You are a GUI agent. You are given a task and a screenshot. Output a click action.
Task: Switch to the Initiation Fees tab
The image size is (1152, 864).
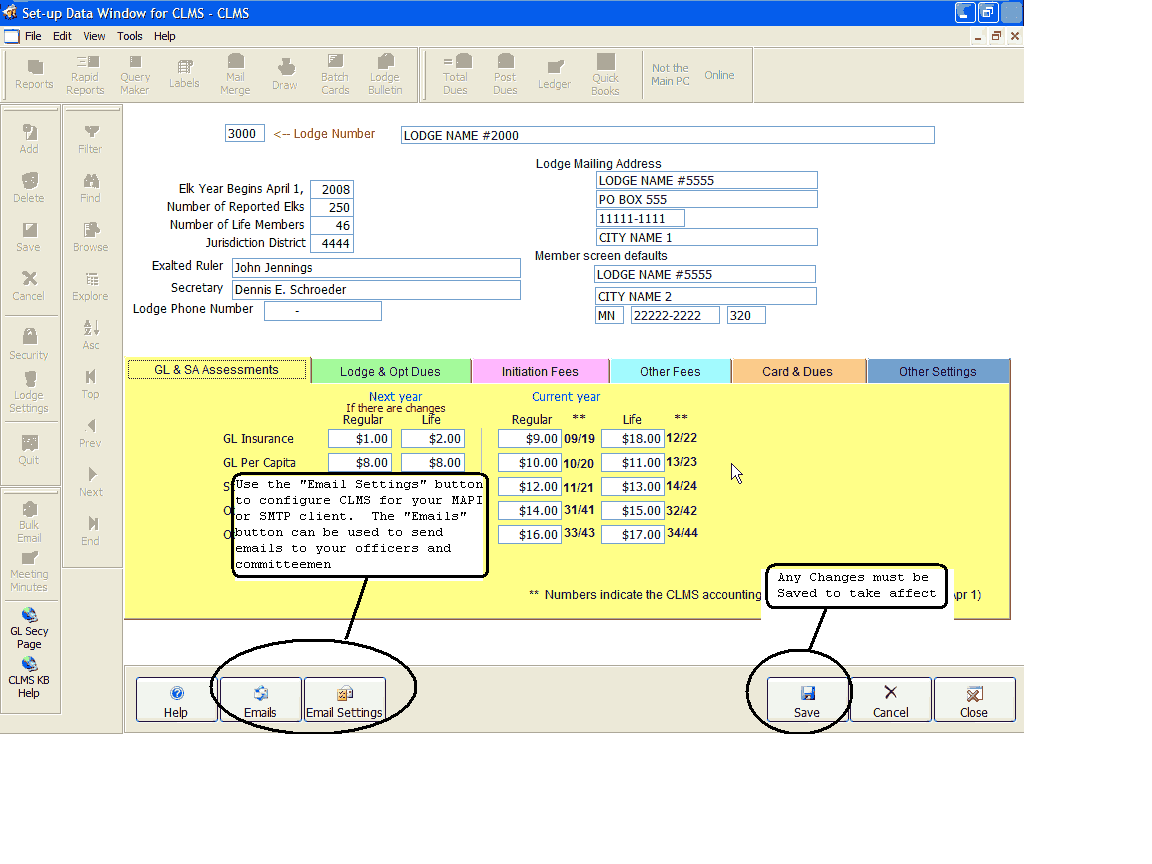point(540,371)
